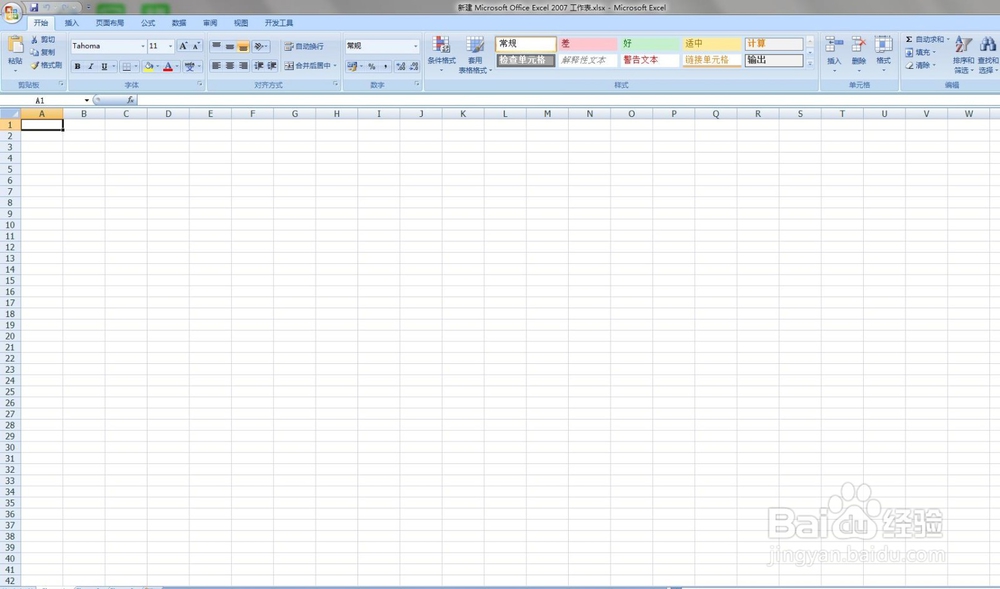The height and width of the screenshot is (589, 1000).
Task: Increase indent in alignment group
Action: pos(272,66)
